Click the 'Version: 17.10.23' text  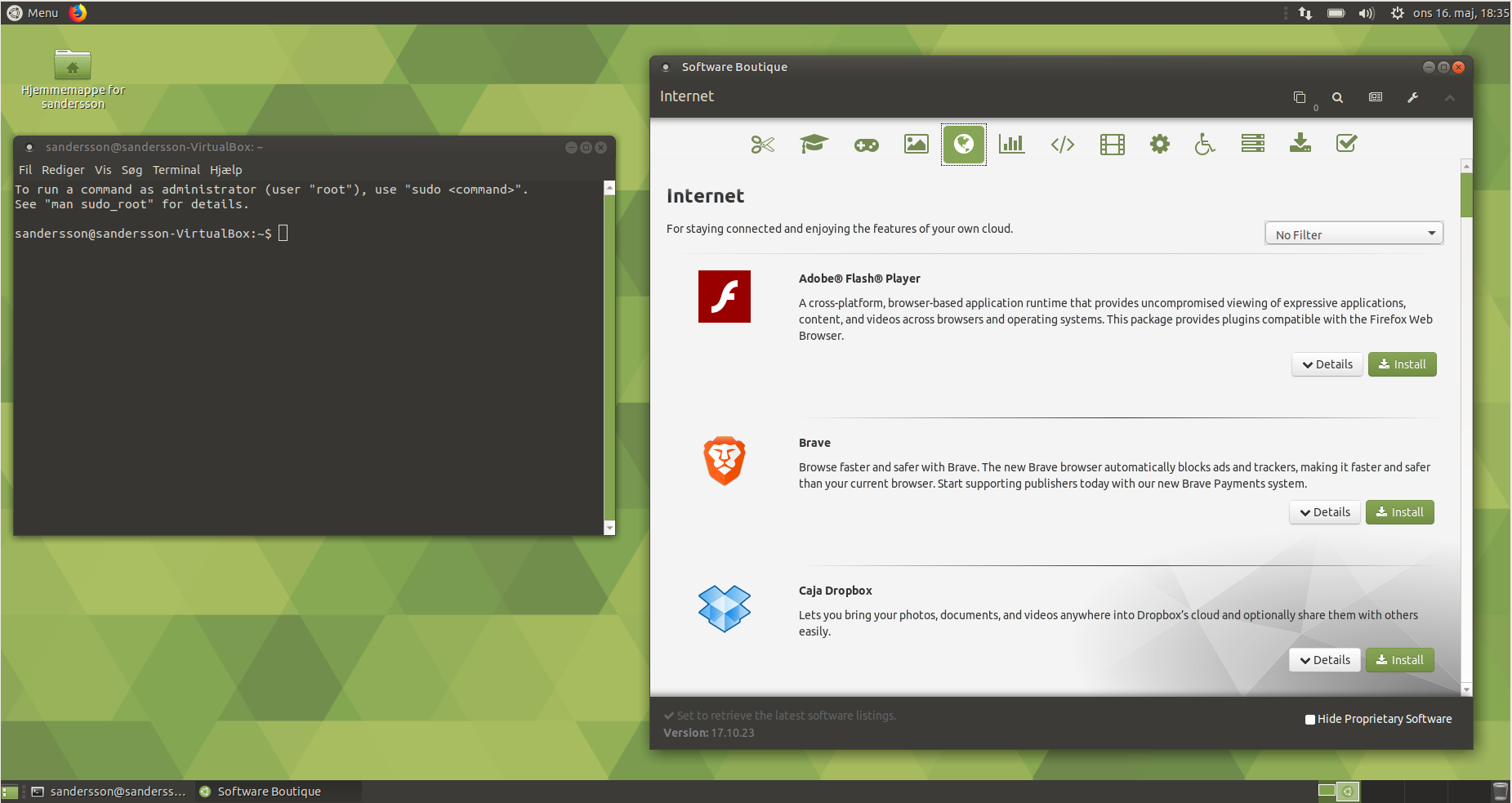click(x=708, y=733)
